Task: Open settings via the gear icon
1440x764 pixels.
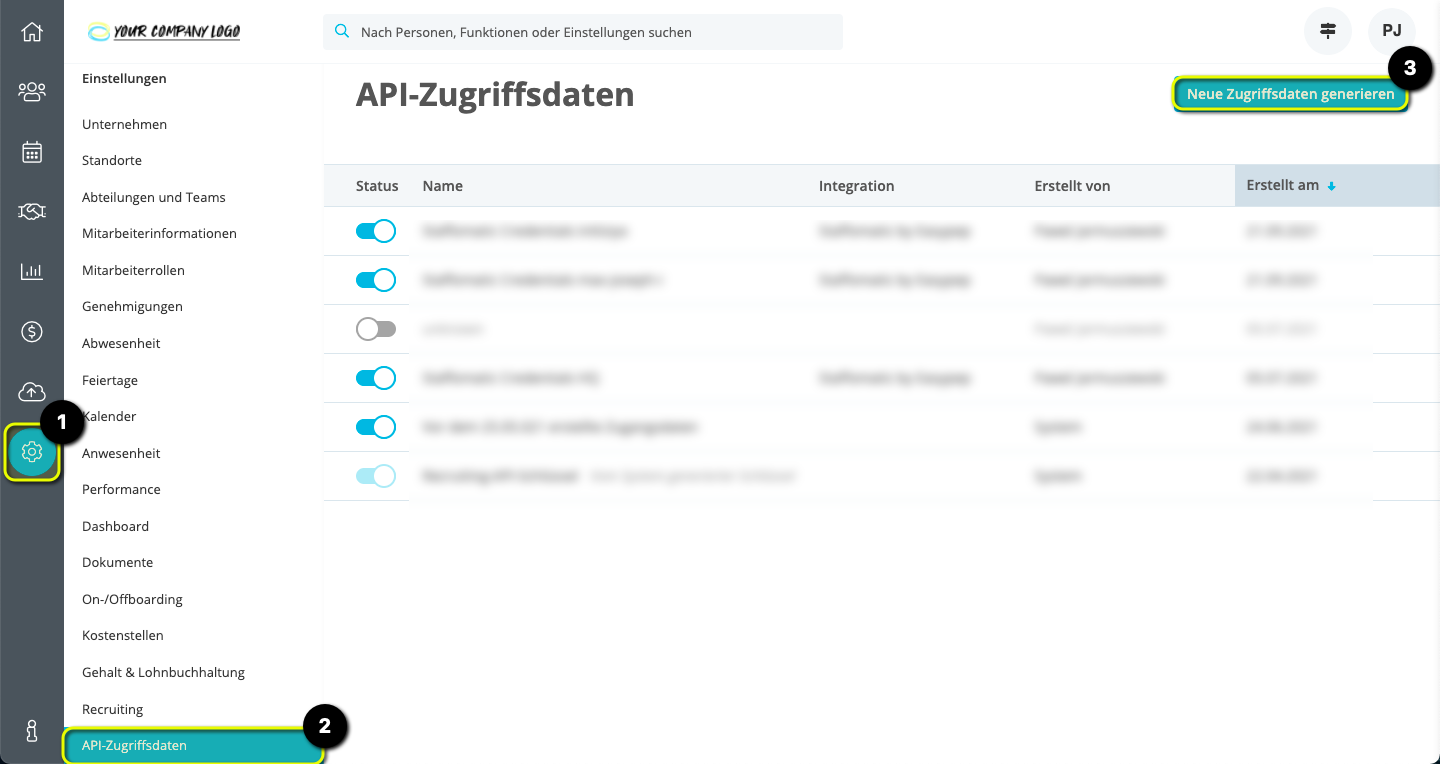Action: [32, 452]
